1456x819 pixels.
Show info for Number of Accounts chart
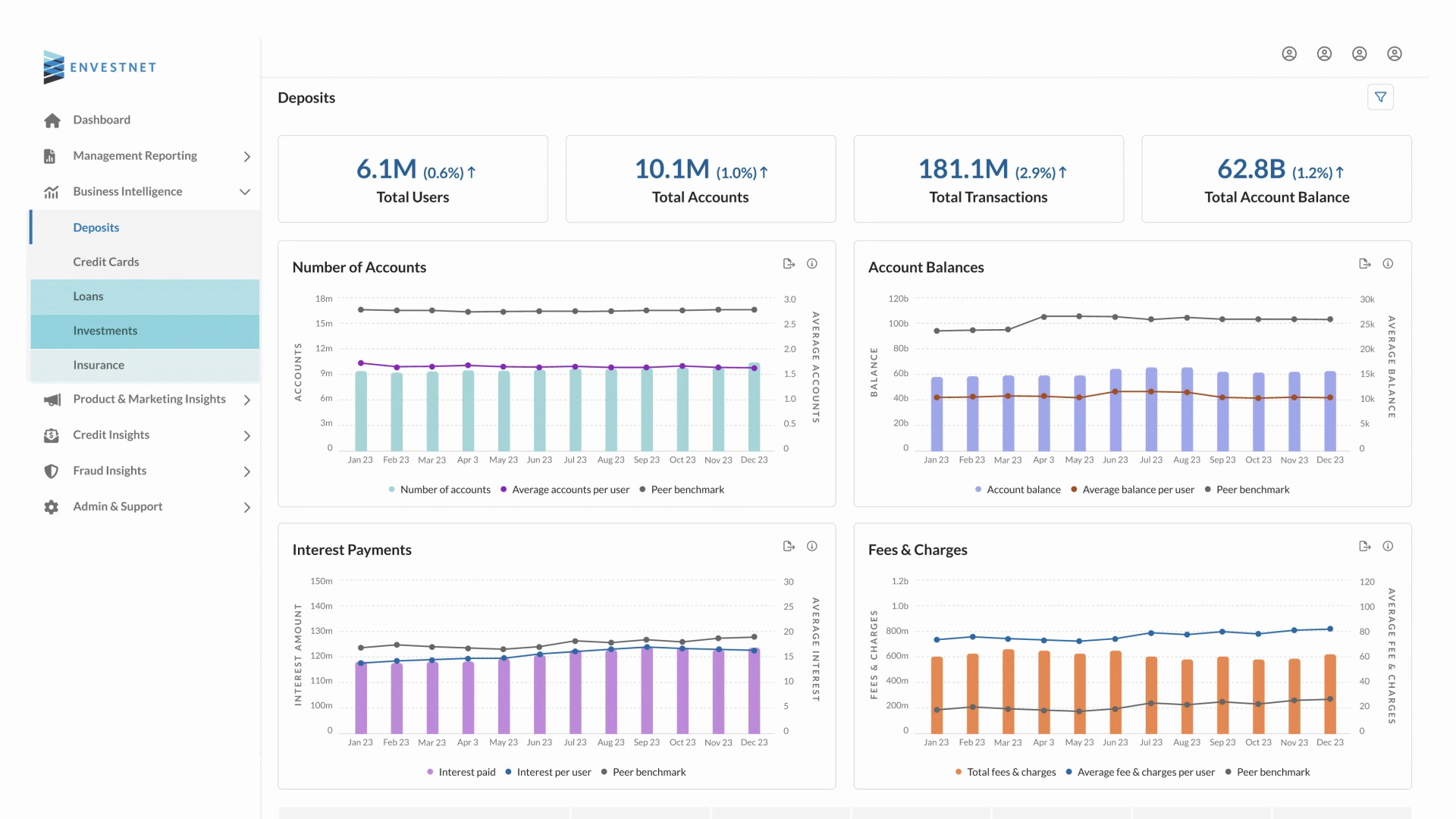tap(812, 264)
